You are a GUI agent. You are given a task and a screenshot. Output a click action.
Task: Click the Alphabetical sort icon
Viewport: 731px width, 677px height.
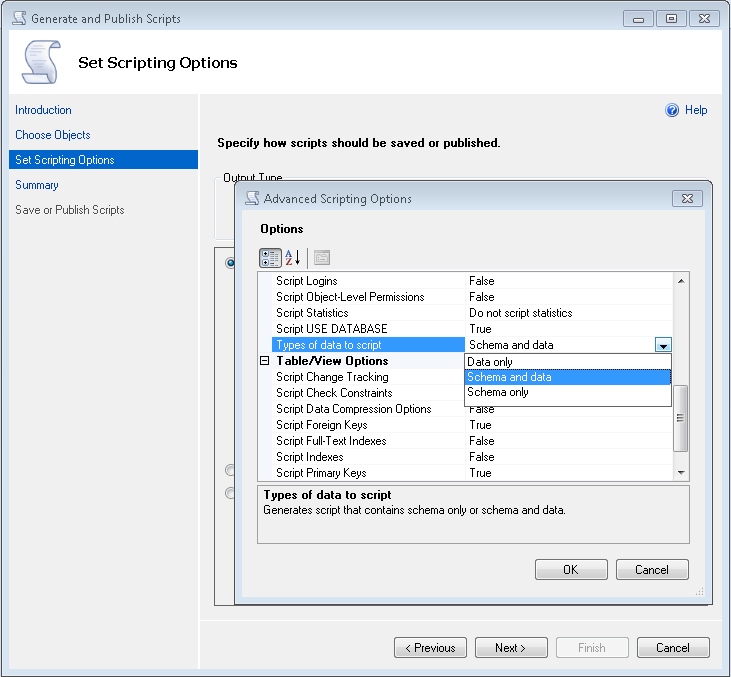point(293,257)
